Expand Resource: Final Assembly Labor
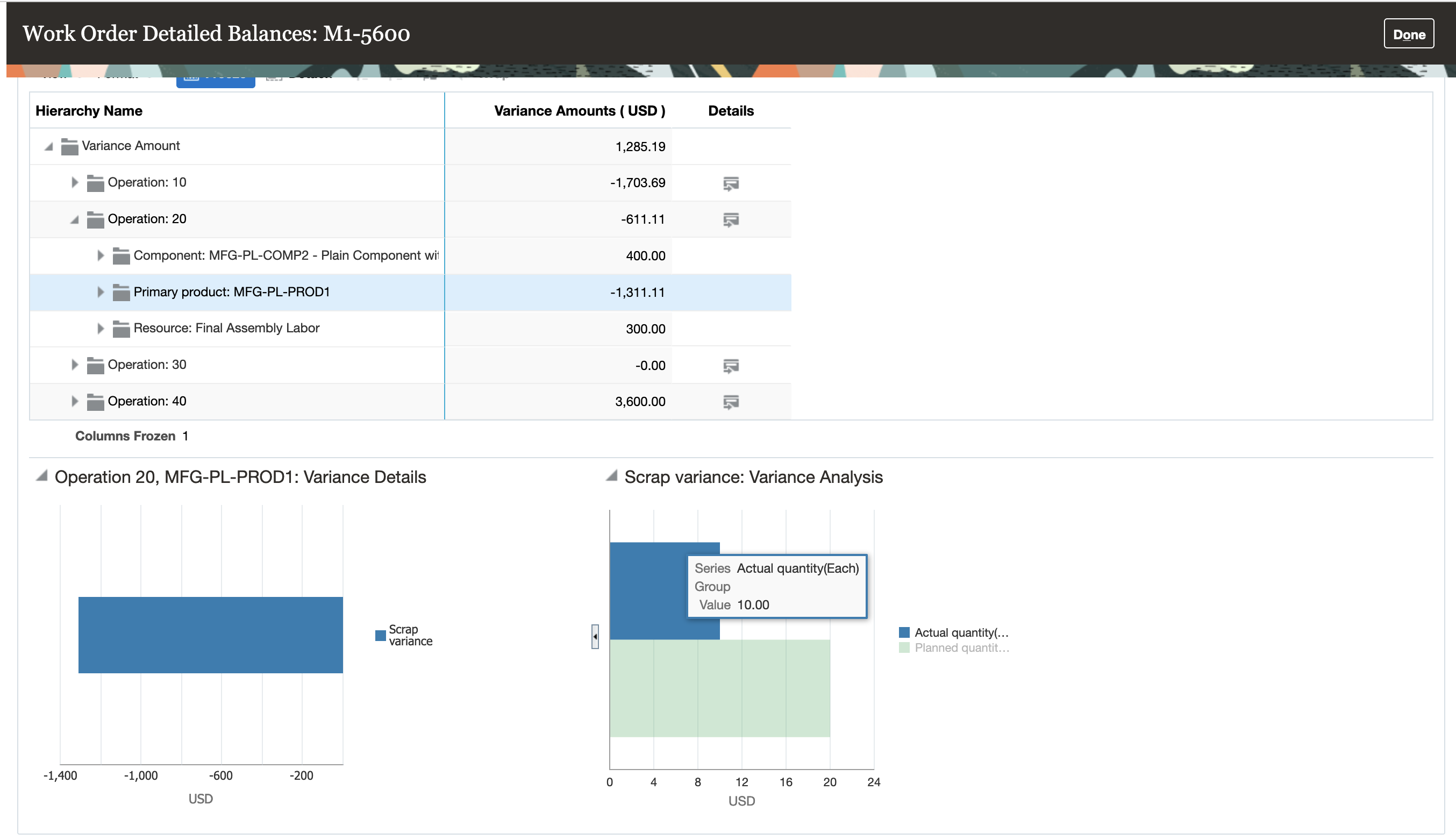1456x840 pixels. [x=101, y=328]
